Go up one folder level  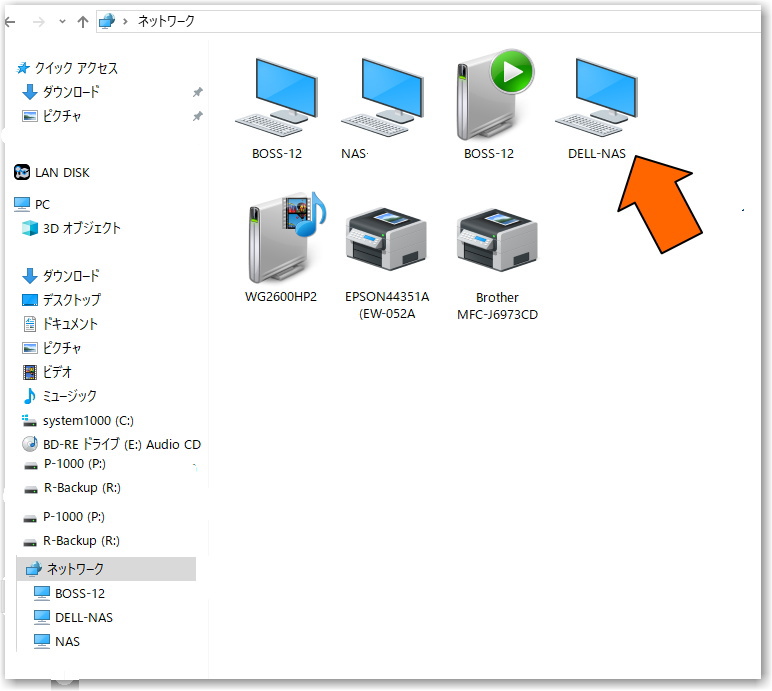tap(83, 22)
